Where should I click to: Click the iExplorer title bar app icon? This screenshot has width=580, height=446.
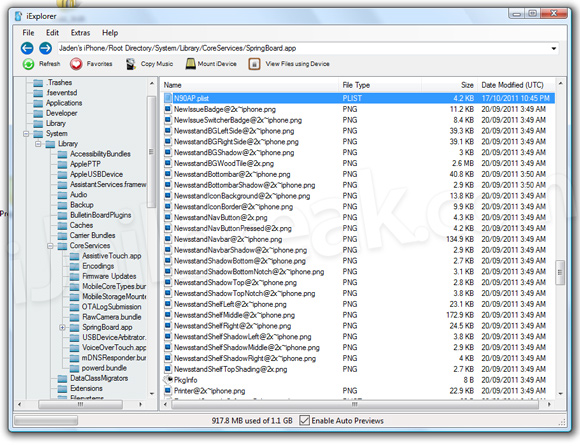point(18,16)
